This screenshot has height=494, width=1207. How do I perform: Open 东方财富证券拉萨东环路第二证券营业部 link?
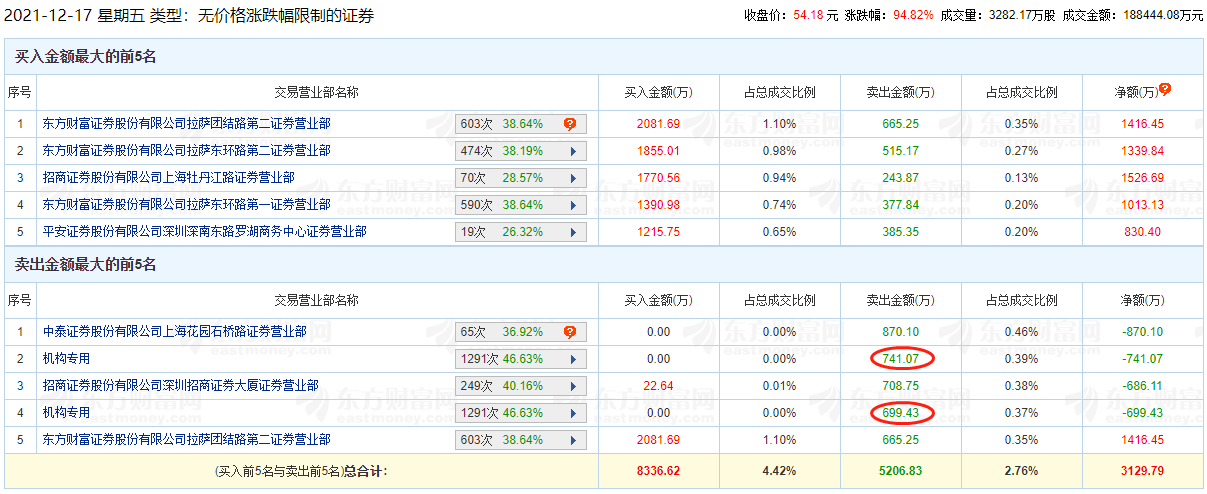[186, 151]
